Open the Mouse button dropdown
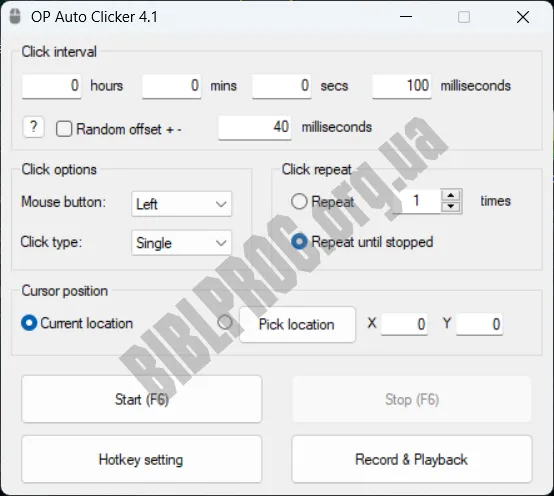The width and height of the screenshot is (554, 496). point(182,204)
